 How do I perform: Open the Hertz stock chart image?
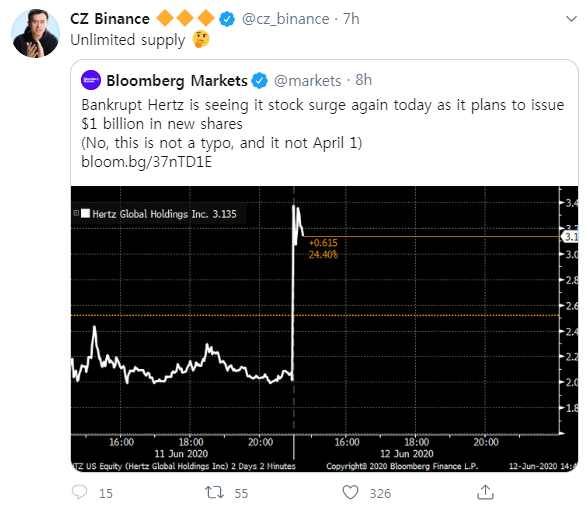click(x=324, y=329)
